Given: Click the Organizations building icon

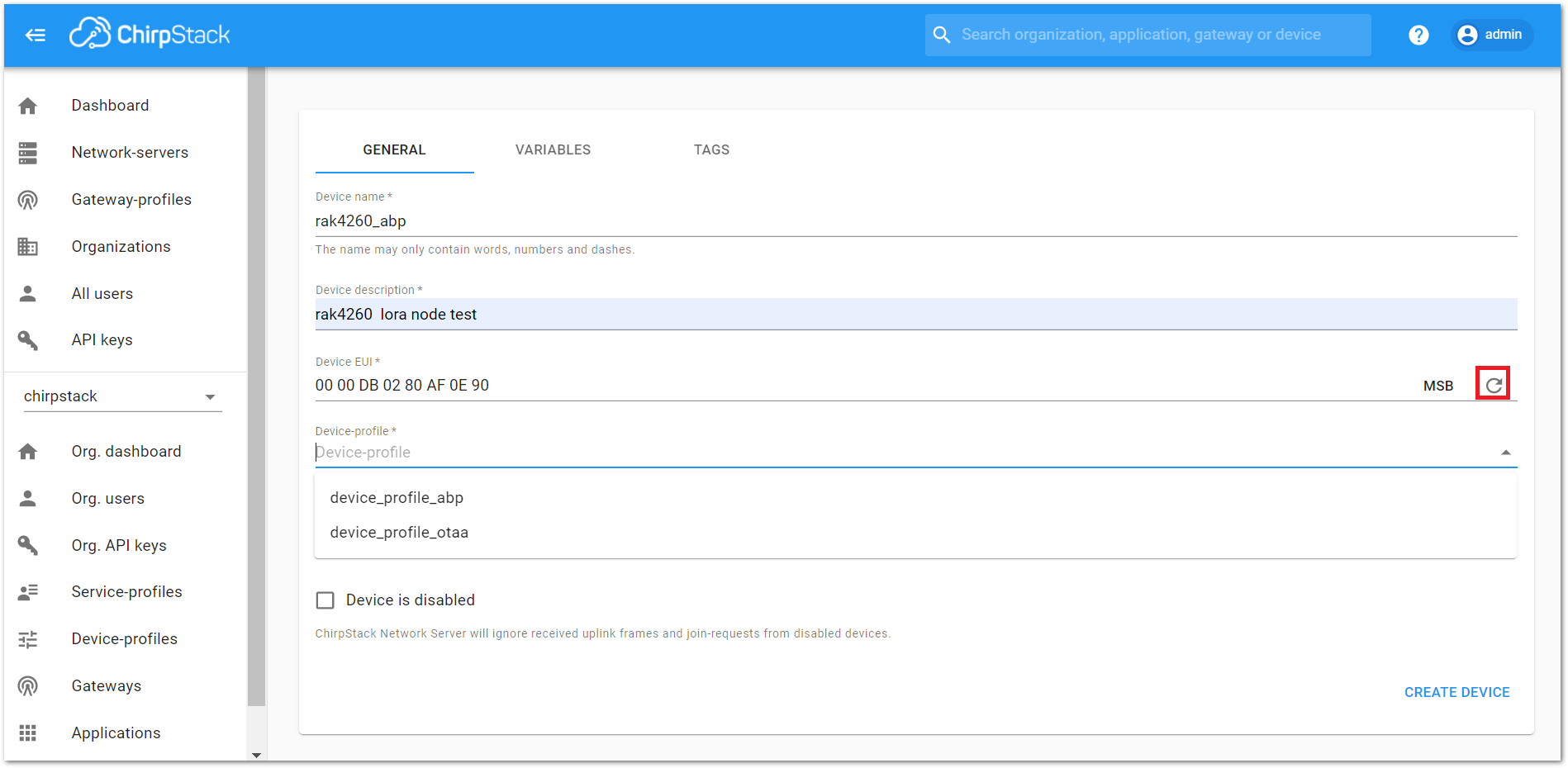Looking at the screenshot, I should pos(28,247).
